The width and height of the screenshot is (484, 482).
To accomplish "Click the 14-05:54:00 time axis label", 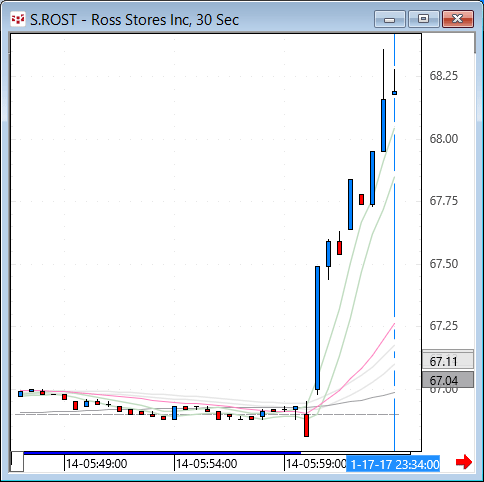I will coord(207,464).
